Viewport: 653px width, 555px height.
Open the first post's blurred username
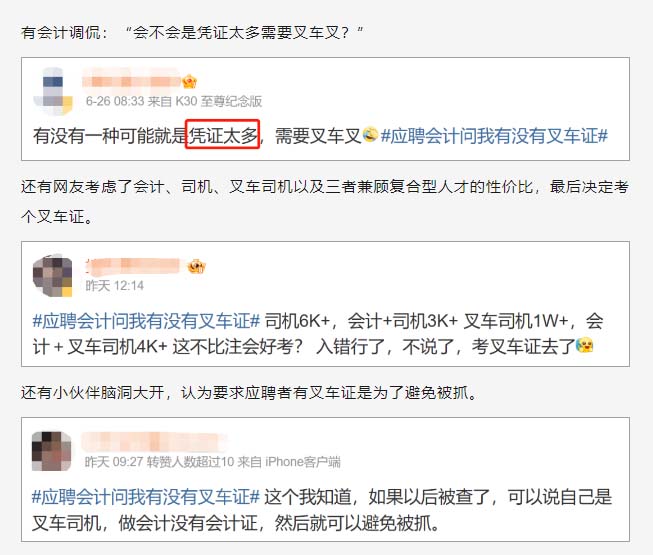pyautogui.click(x=132, y=79)
